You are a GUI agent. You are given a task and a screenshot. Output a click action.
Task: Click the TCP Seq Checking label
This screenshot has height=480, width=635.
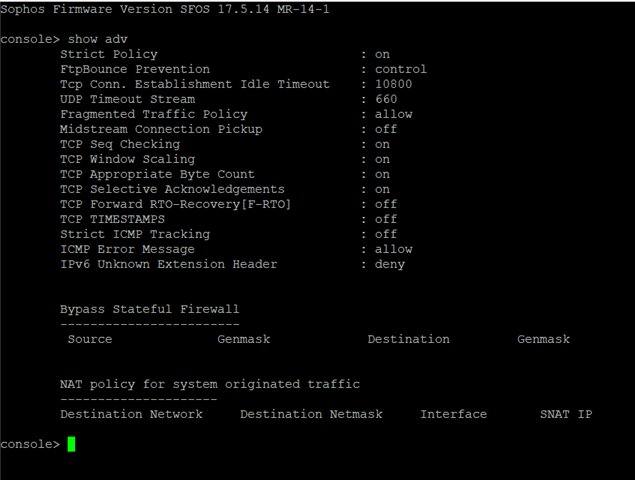click(x=120, y=145)
